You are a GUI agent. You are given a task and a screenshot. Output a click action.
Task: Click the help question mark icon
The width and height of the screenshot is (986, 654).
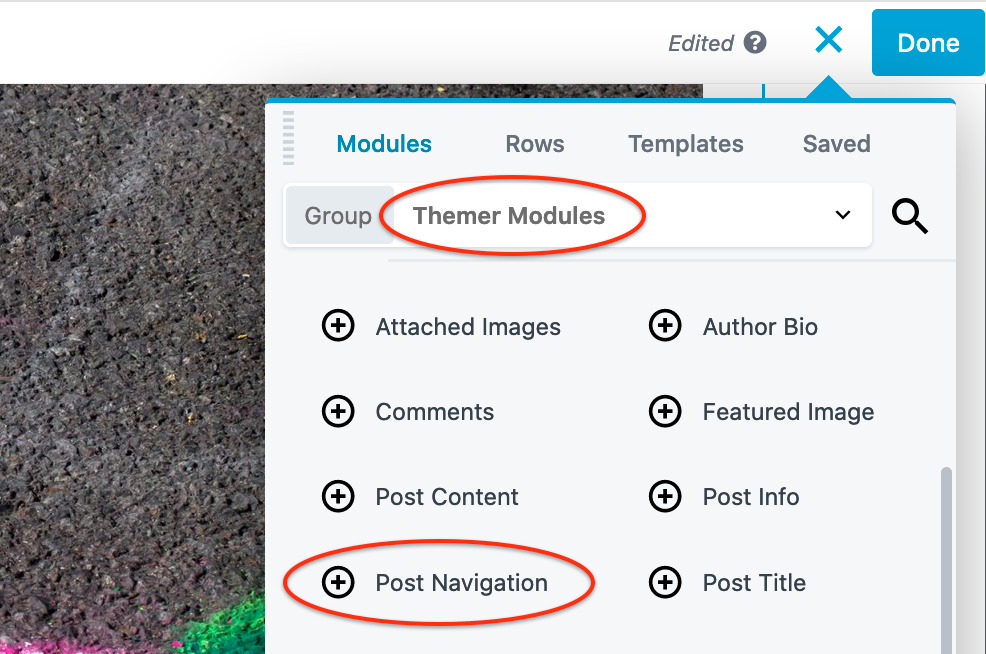point(756,43)
